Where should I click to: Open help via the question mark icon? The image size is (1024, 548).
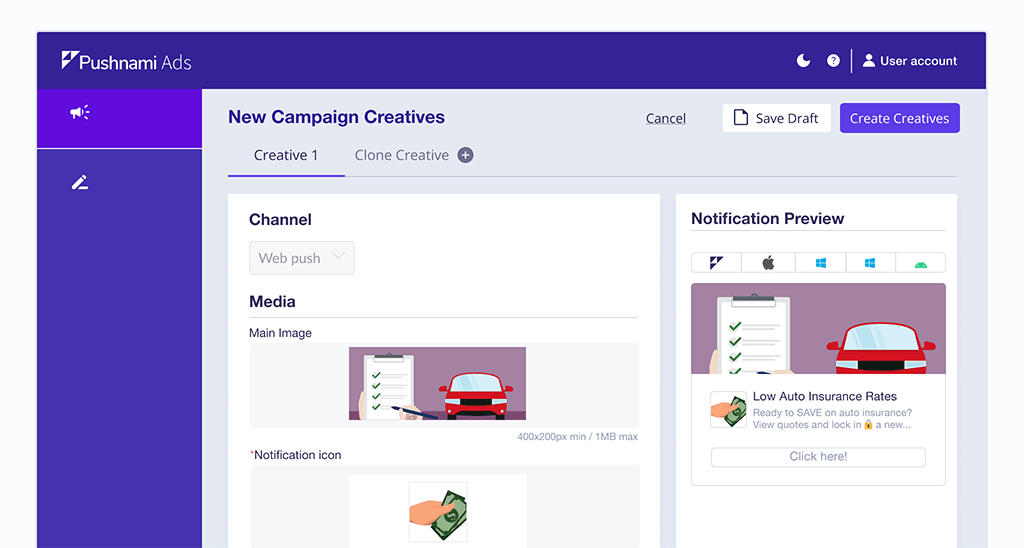pos(833,61)
